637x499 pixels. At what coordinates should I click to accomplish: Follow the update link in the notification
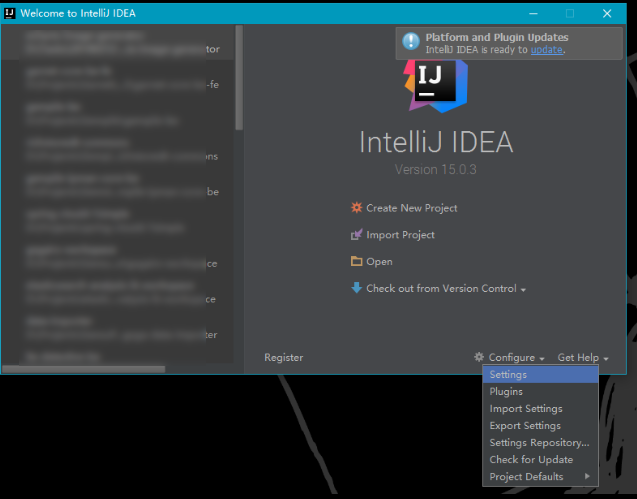click(546, 50)
